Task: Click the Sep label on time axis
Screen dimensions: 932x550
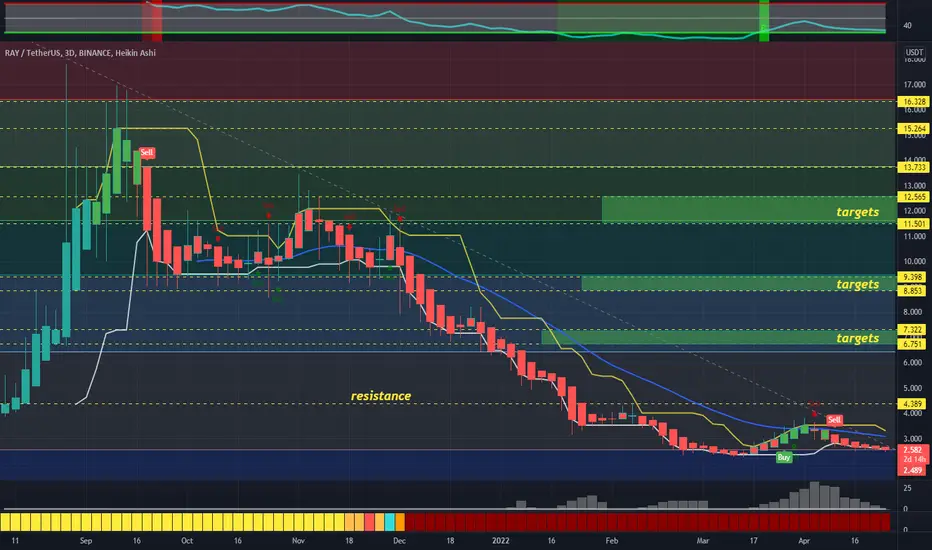Action: 86,540
